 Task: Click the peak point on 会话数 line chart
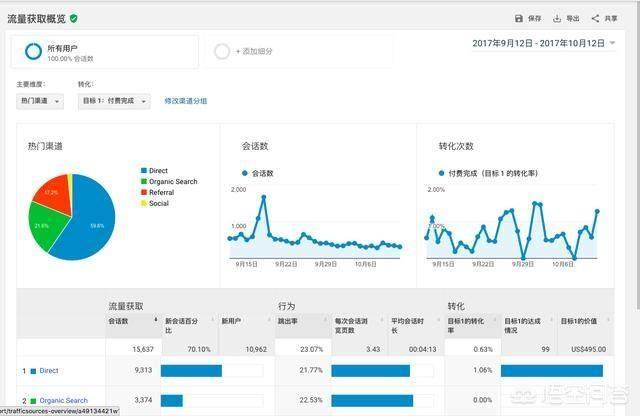point(263,197)
